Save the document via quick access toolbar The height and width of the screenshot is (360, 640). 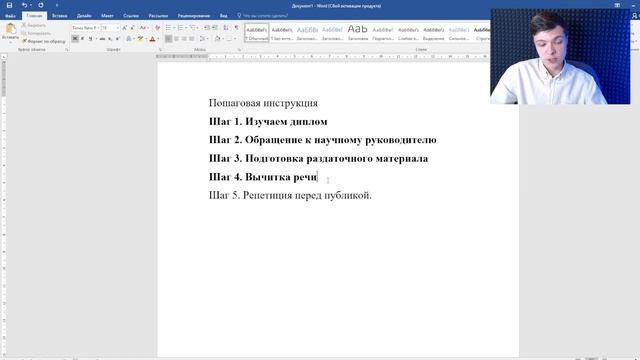9,5
